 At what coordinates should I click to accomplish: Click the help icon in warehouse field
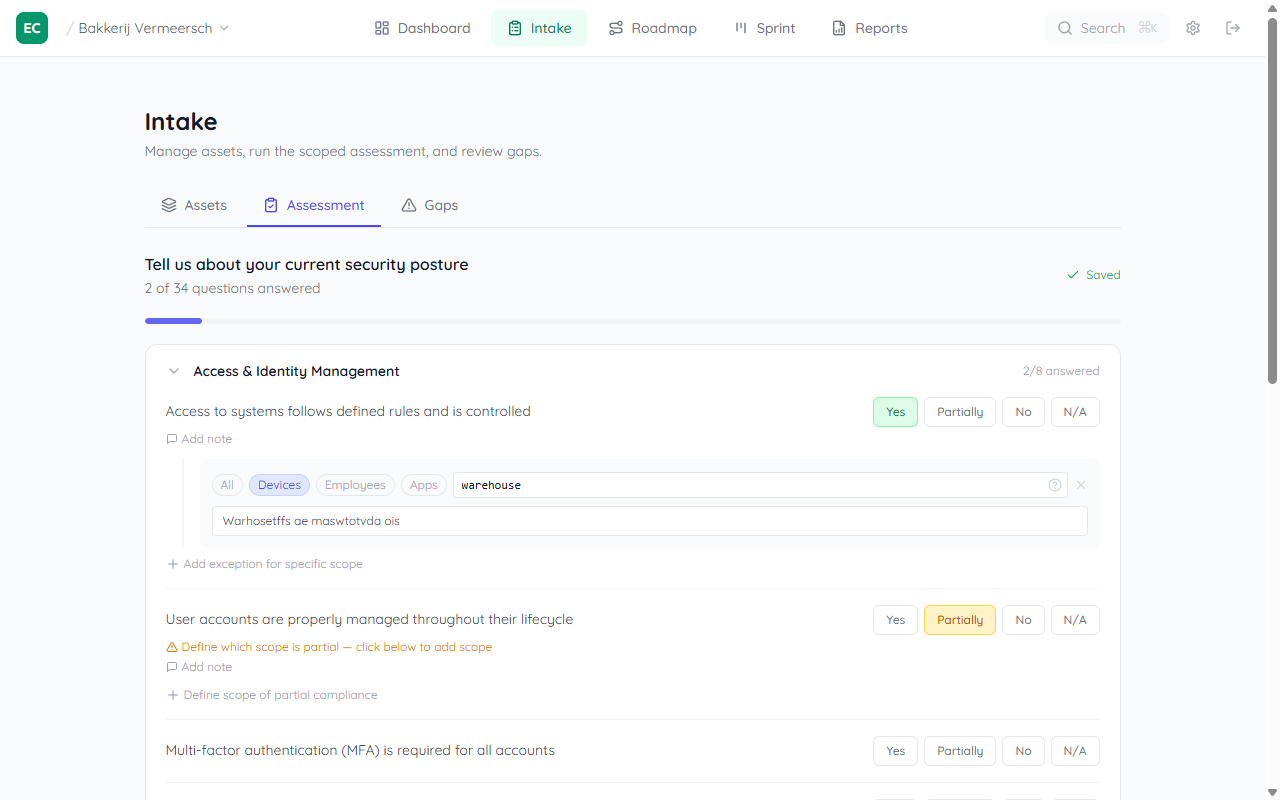1055,485
